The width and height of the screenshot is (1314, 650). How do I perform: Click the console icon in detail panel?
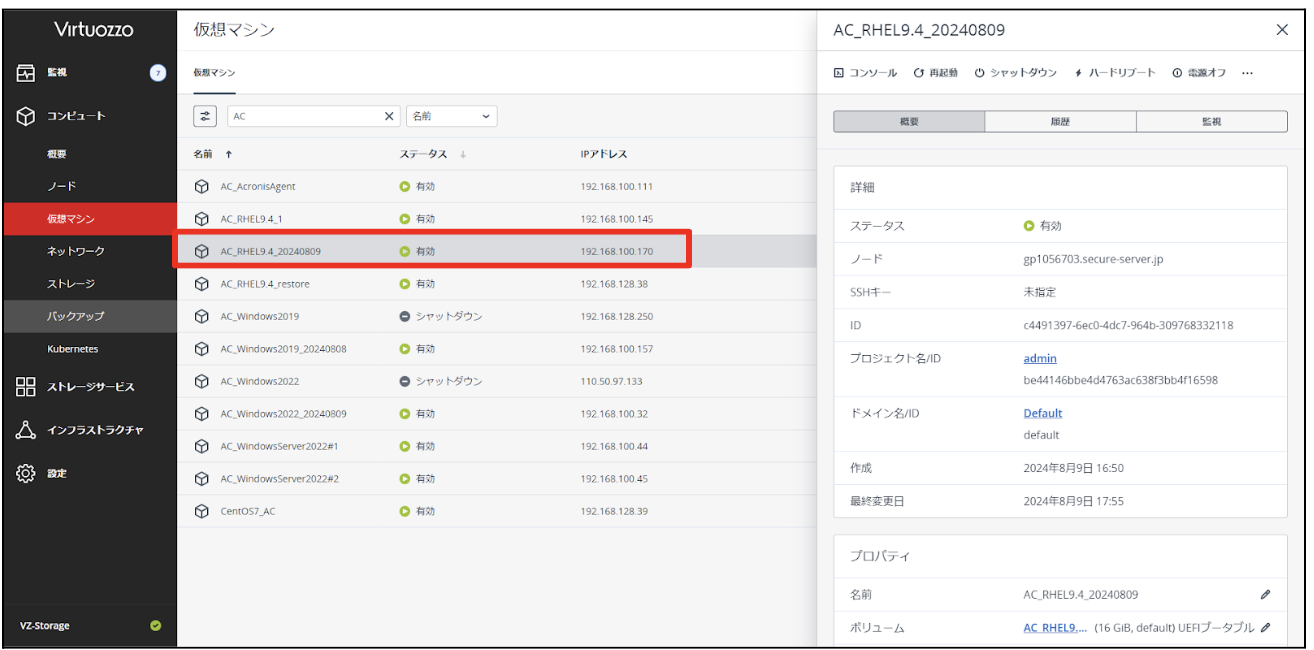click(x=839, y=73)
